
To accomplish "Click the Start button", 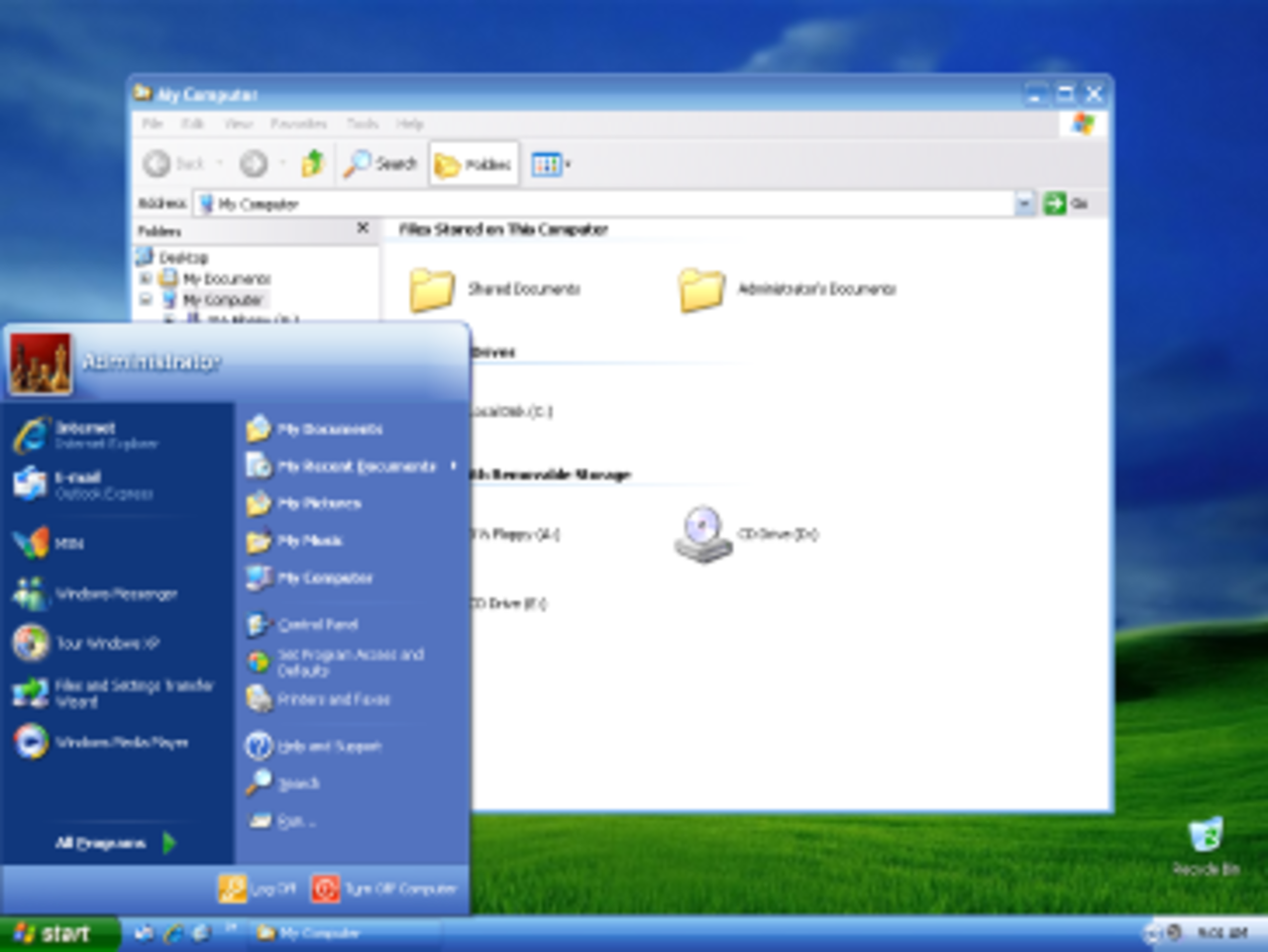I will [59, 933].
